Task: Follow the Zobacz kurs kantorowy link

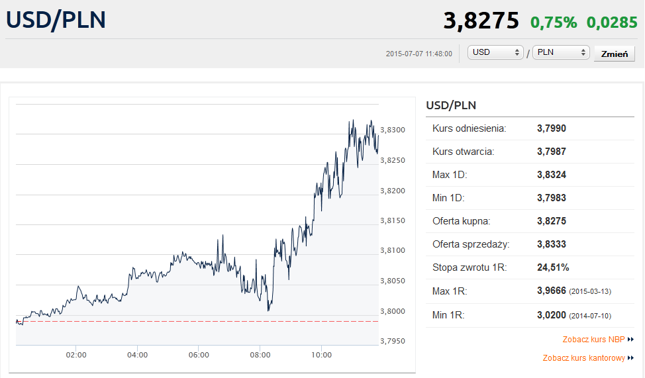Action: (x=584, y=358)
